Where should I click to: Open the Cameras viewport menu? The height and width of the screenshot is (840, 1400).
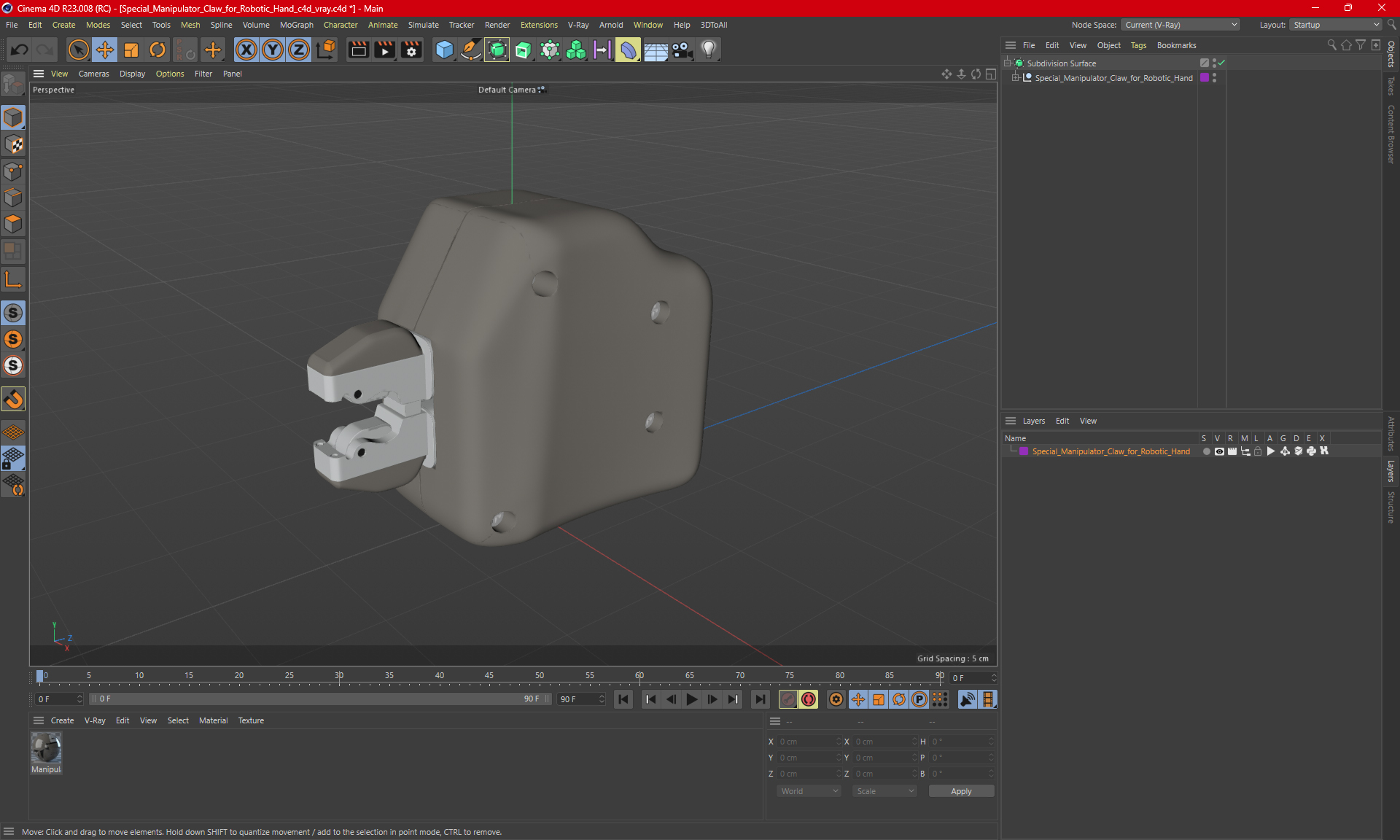93,74
